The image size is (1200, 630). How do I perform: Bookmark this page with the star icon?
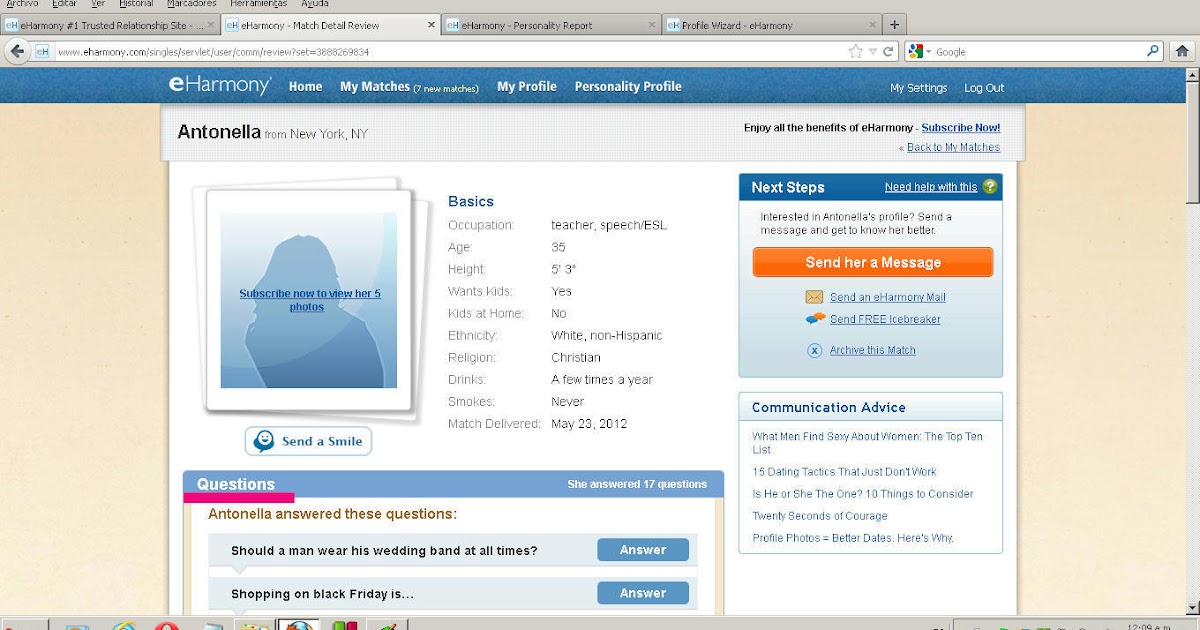coord(856,51)
